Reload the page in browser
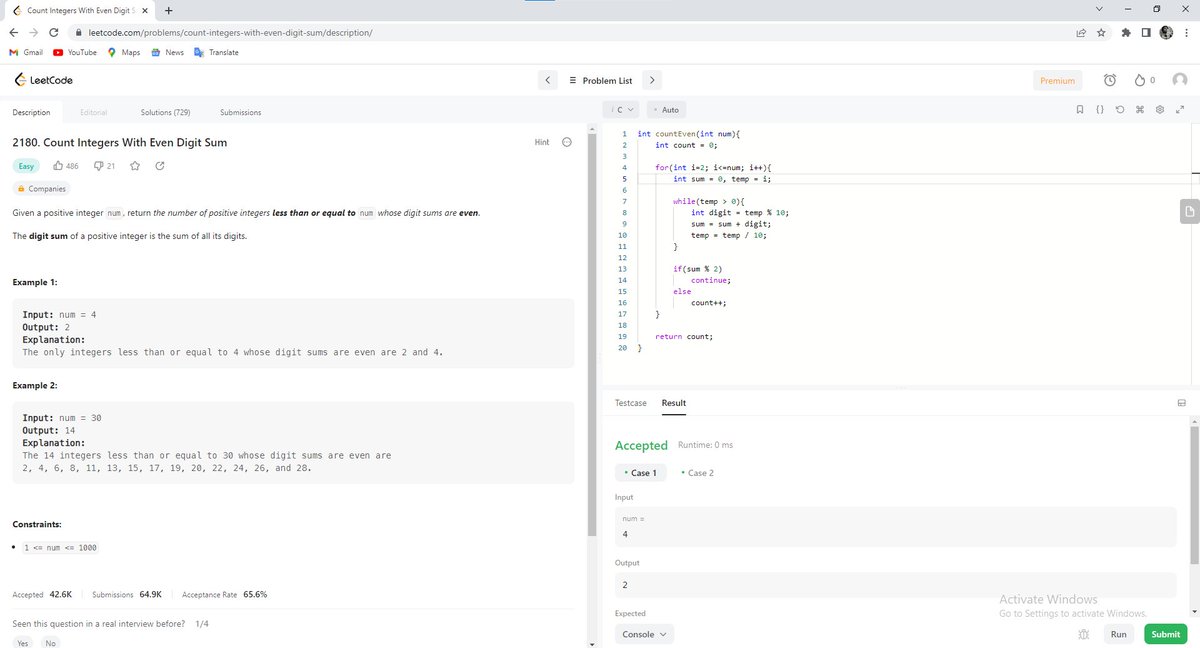 tap(53, 32)
